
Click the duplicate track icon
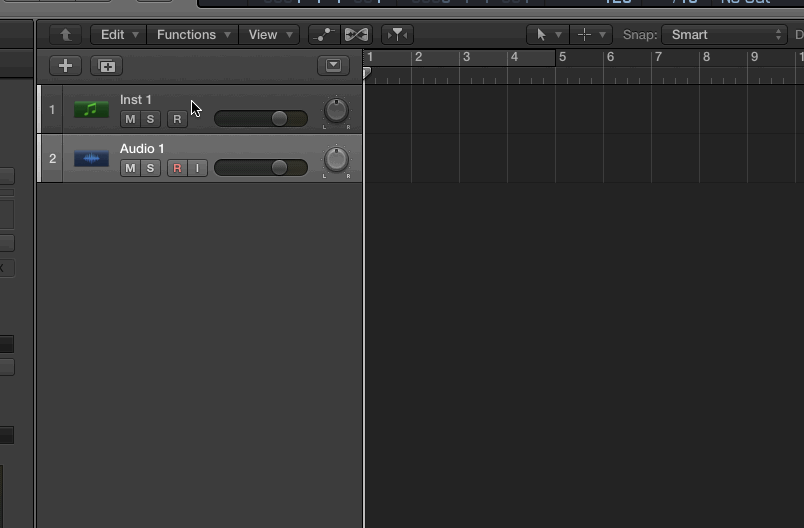point(107,66)
